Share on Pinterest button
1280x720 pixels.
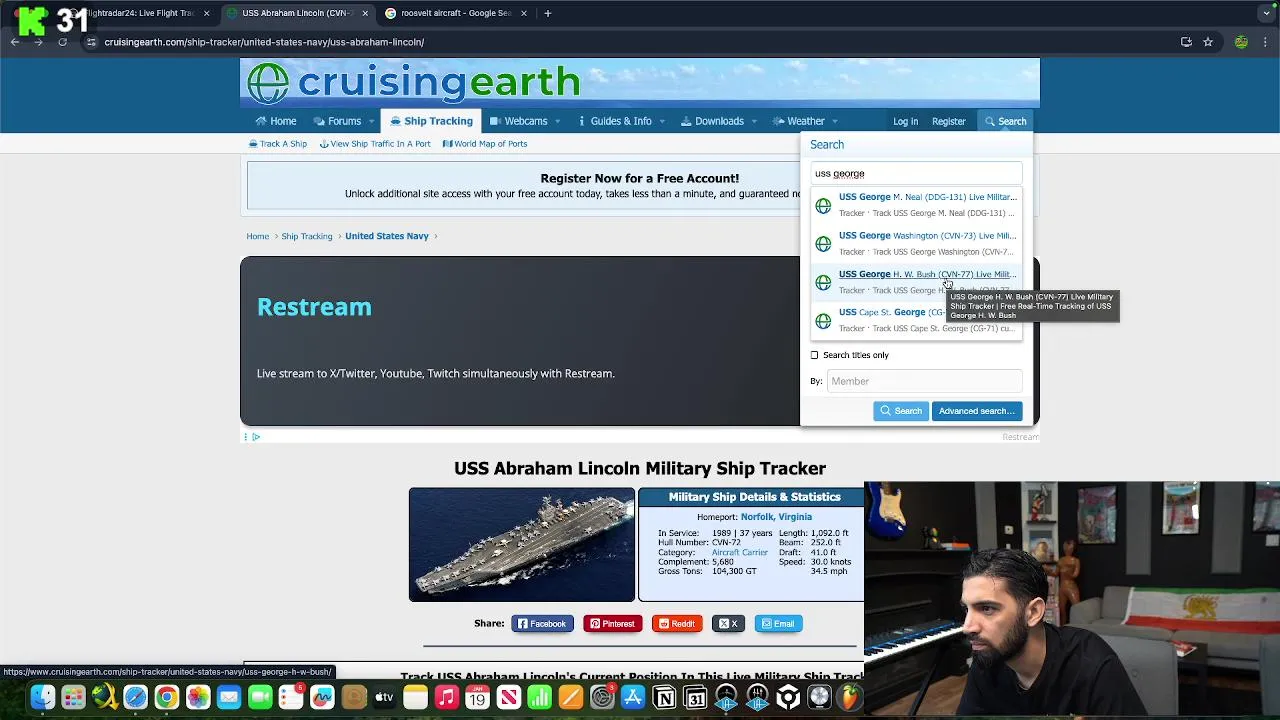click(612, 624)
